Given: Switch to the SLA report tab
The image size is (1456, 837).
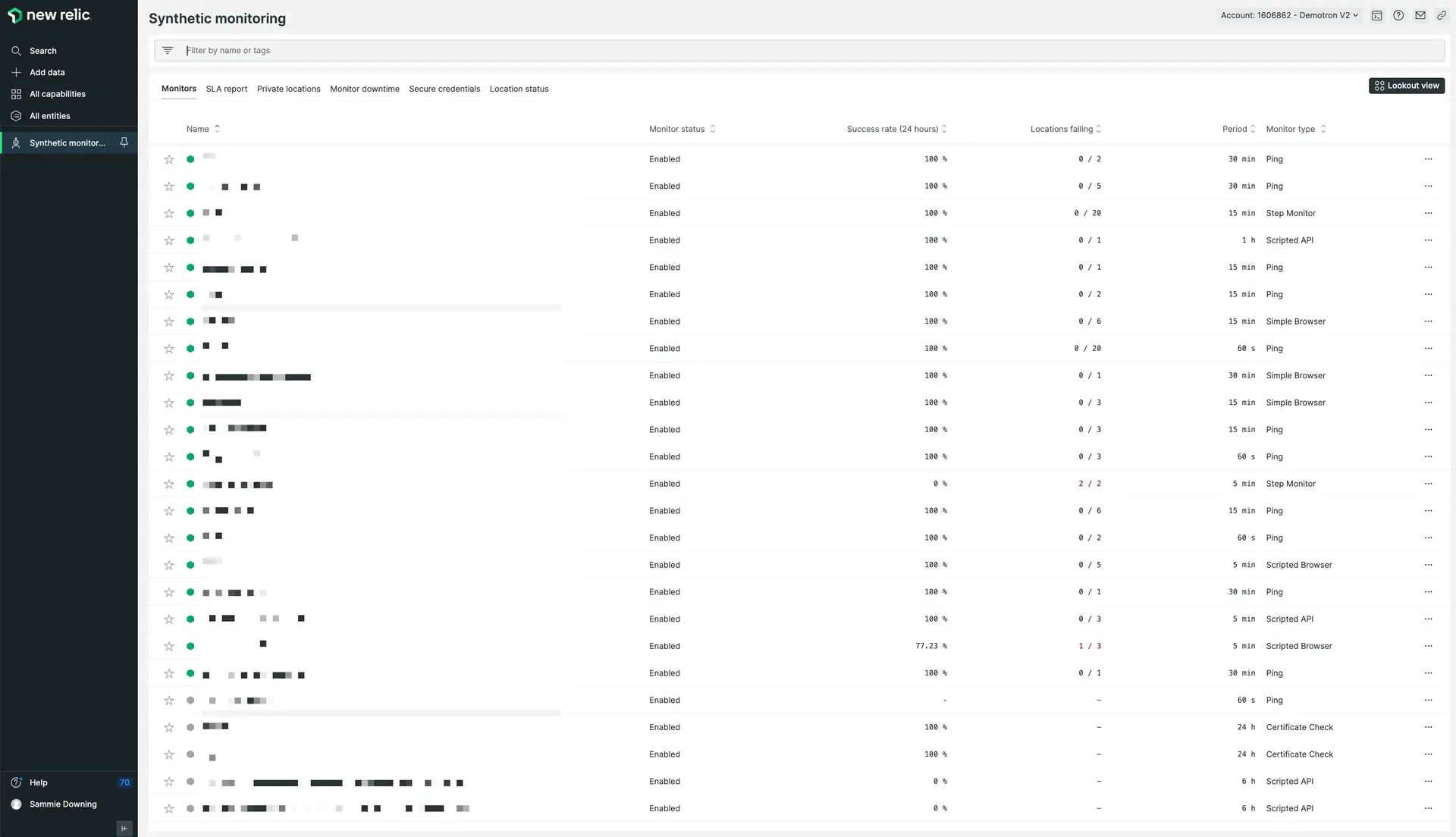Looking at the screenshot, I should [x=226, y=89].
